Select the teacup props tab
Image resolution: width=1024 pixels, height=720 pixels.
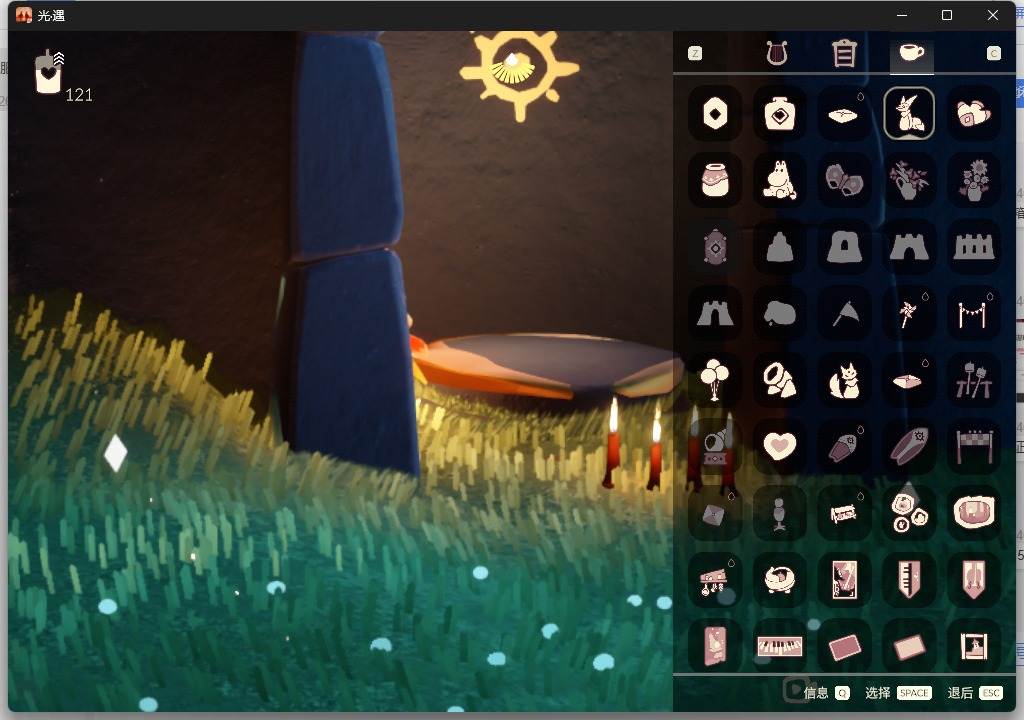912,52
